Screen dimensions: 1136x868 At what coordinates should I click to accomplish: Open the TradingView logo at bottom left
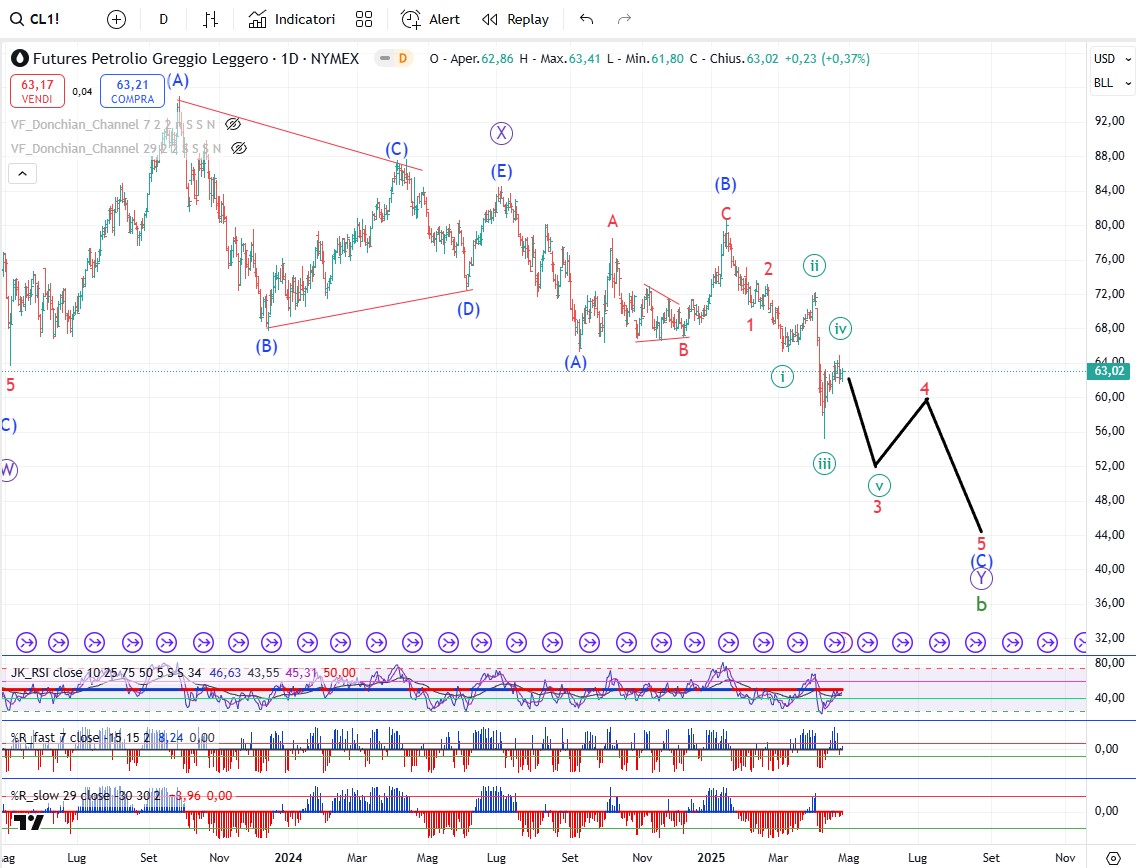point(29,822)
